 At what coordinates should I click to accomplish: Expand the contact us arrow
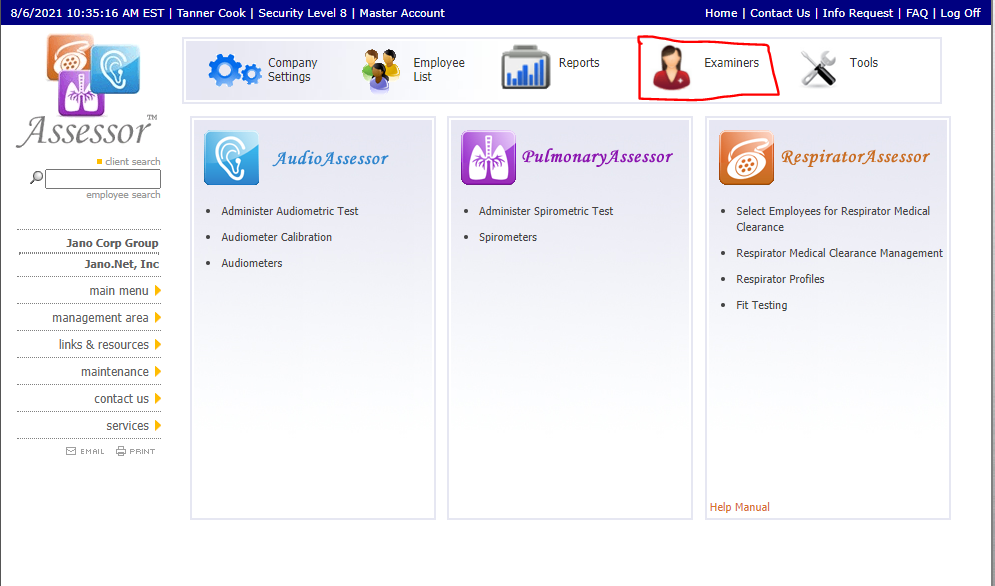click(x=158, y=399)
